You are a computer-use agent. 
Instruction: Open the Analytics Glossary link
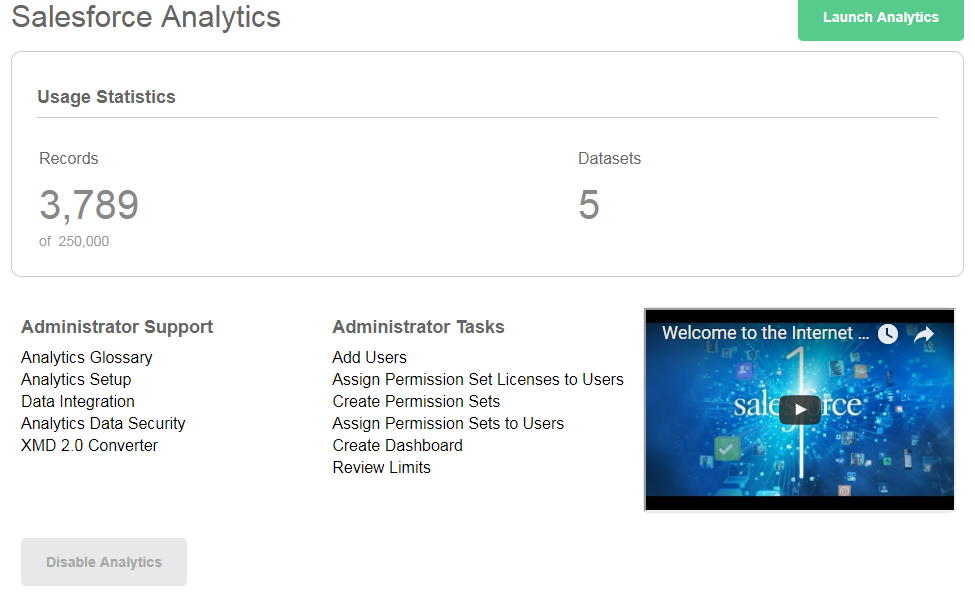point(87,357)
